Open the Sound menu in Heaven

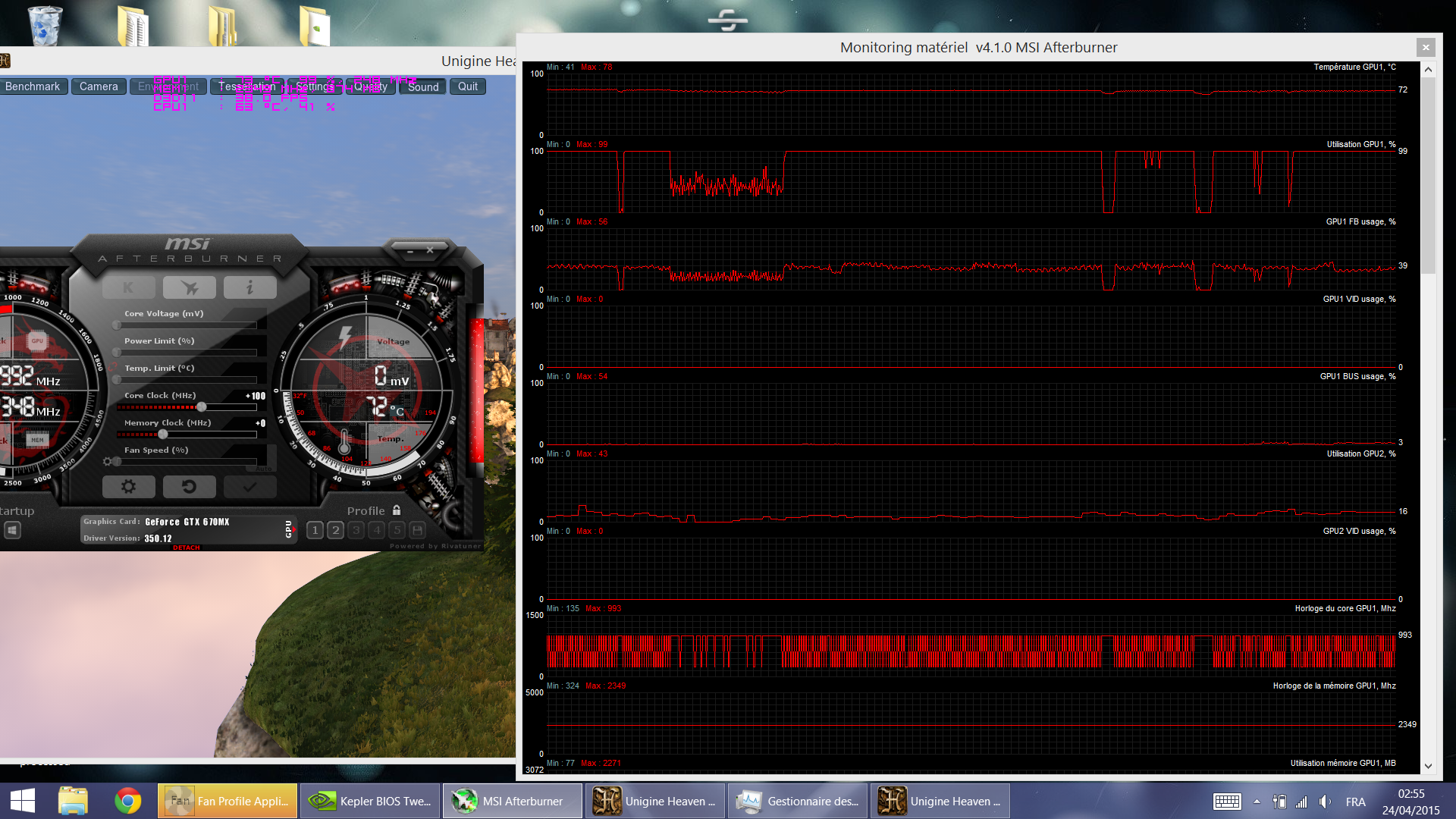pos(423,86)
